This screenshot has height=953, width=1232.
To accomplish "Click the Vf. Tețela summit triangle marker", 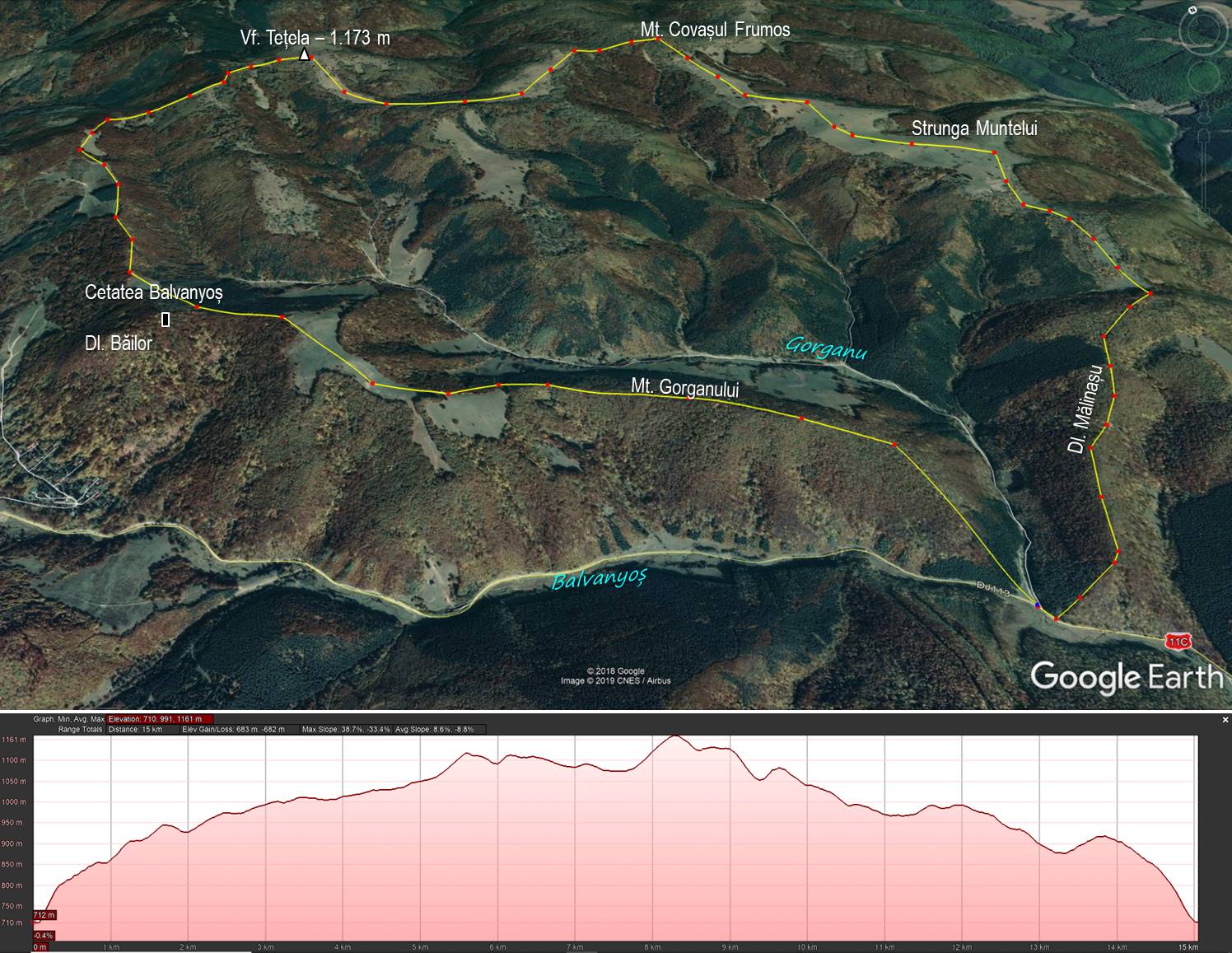I will 305,55.
